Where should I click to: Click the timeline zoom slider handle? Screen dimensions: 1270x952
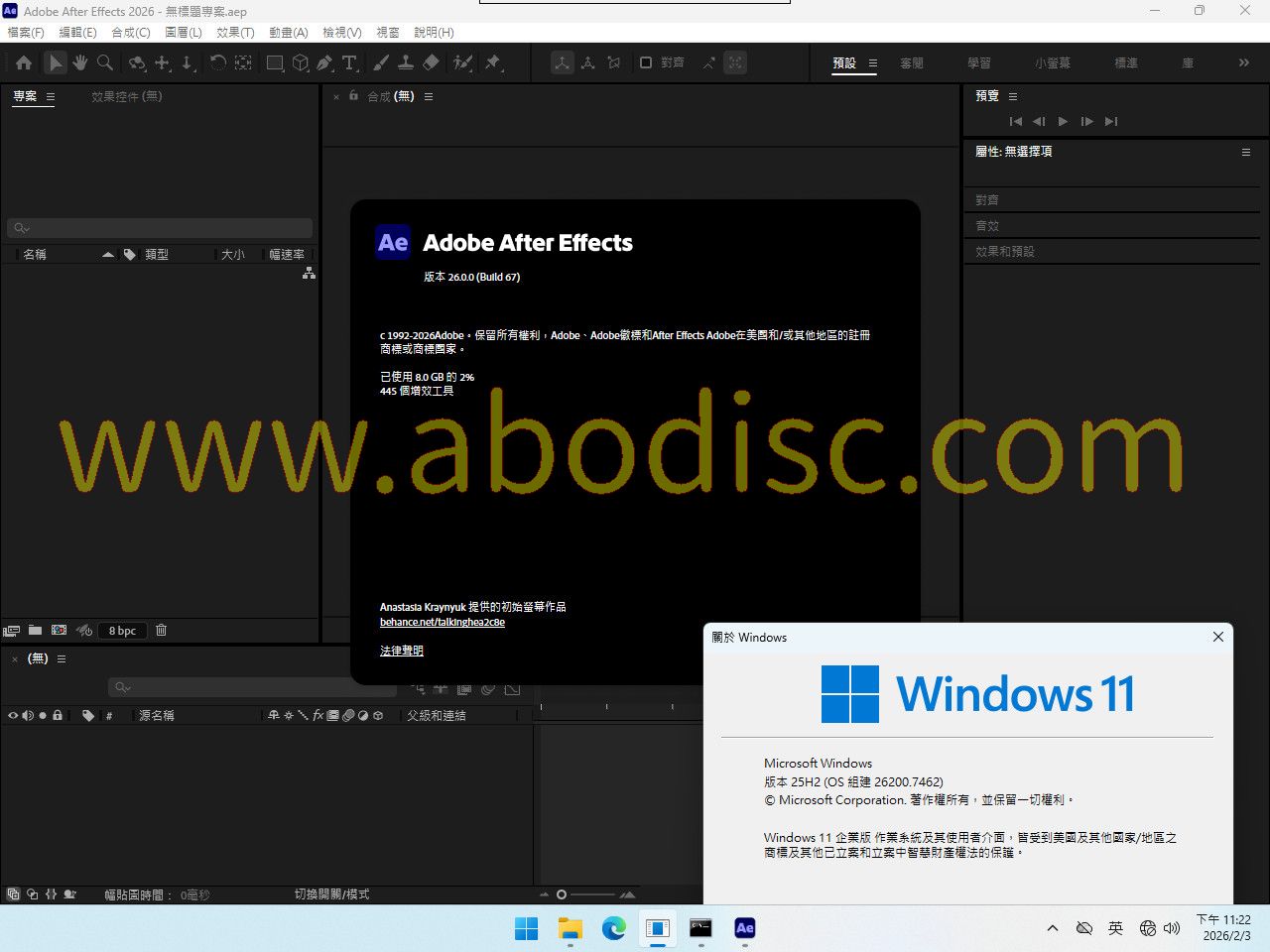562,894
